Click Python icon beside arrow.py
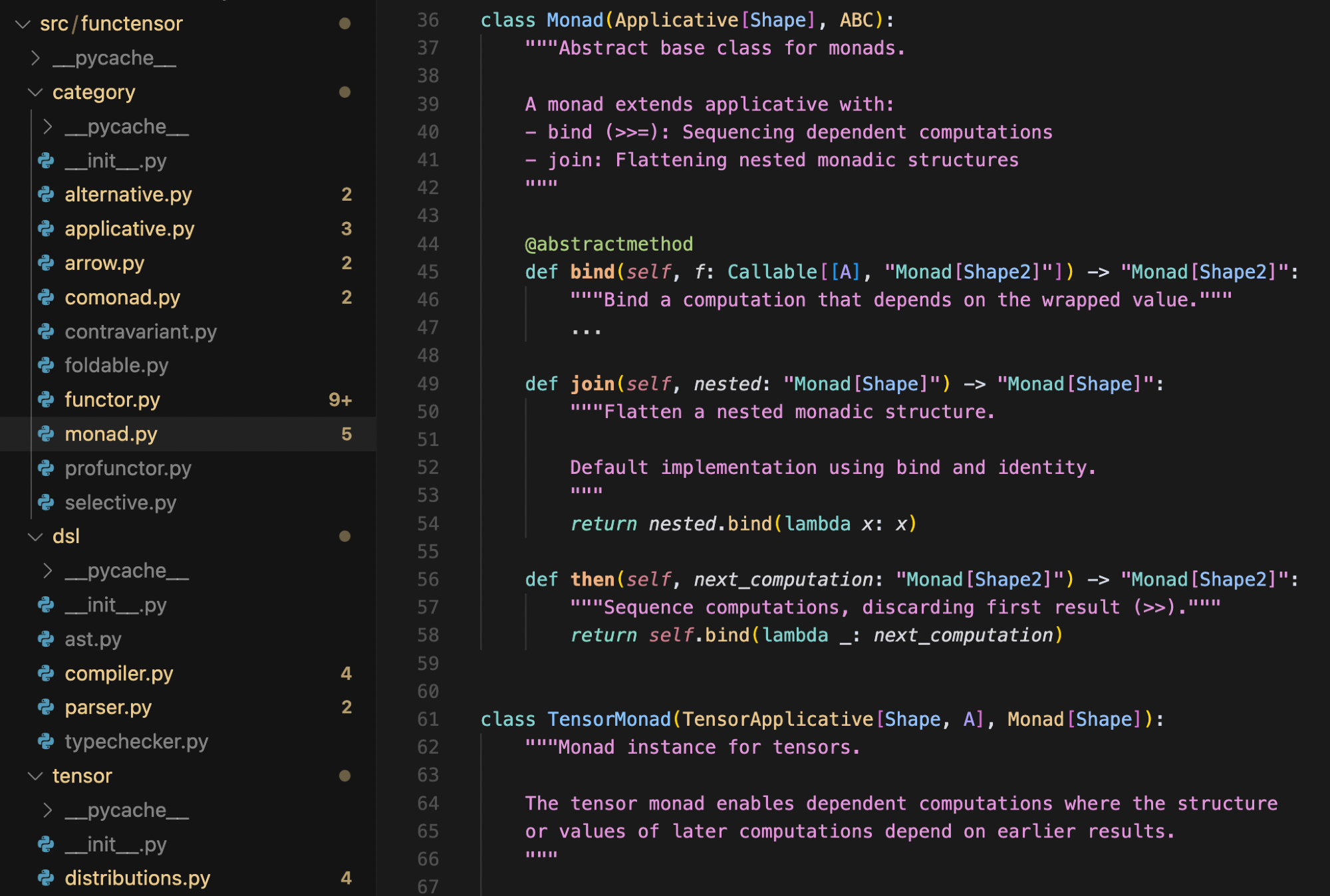 [x=46, y=263]
